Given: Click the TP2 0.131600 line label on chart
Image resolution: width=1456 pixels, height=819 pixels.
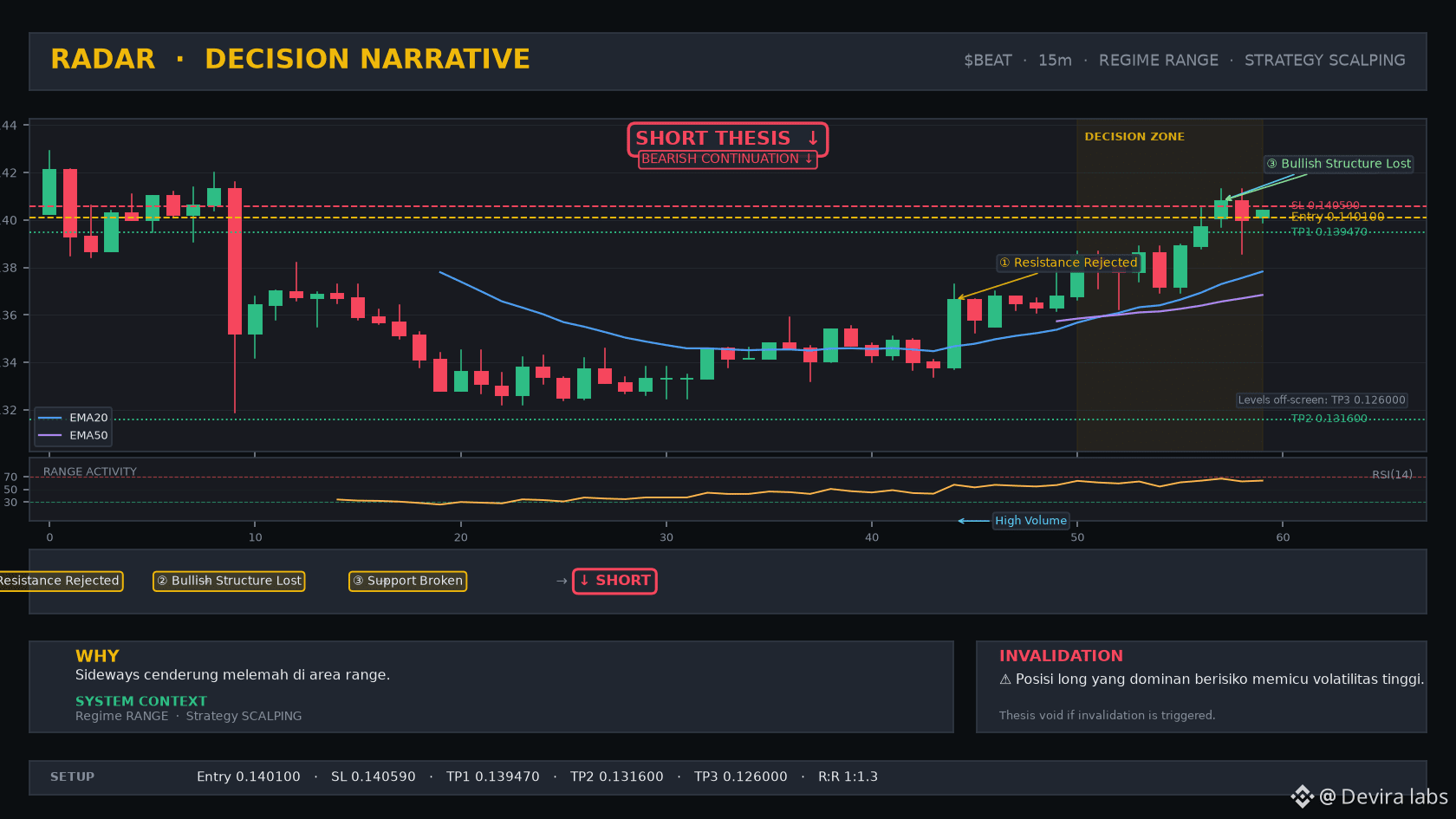Looking at the screenshot, I should (1329, 419).
